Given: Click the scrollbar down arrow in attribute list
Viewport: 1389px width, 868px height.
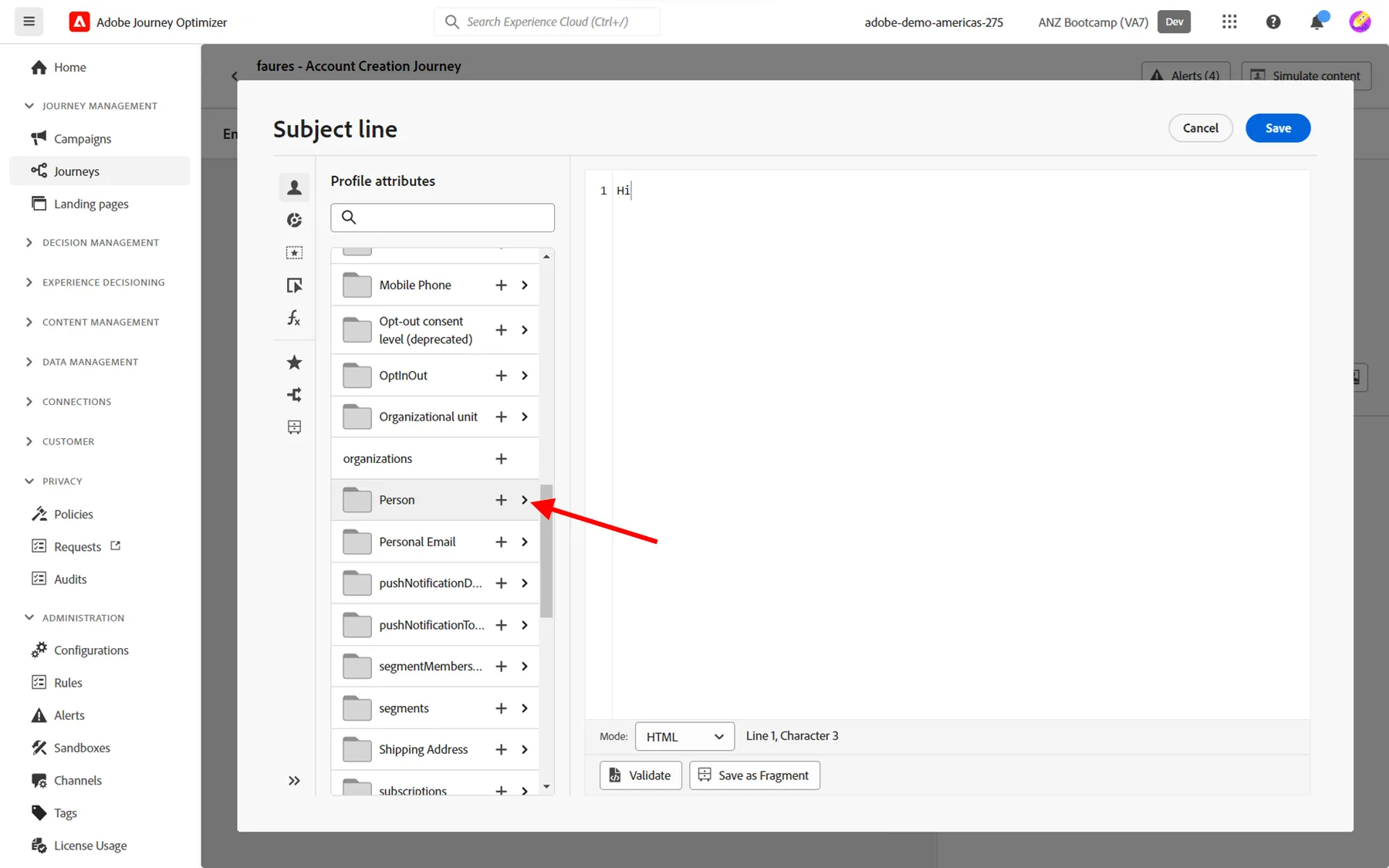Looking at the screenshot, I should (546, 787).
